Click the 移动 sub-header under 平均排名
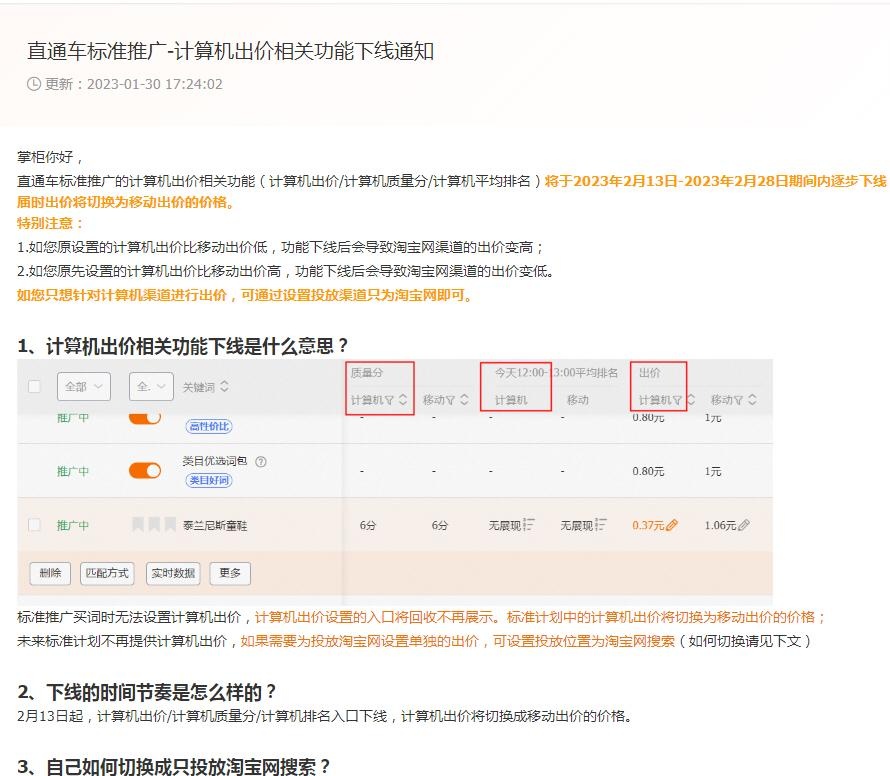This screenshot has width=890, height=776. click(x=577, y=400)
